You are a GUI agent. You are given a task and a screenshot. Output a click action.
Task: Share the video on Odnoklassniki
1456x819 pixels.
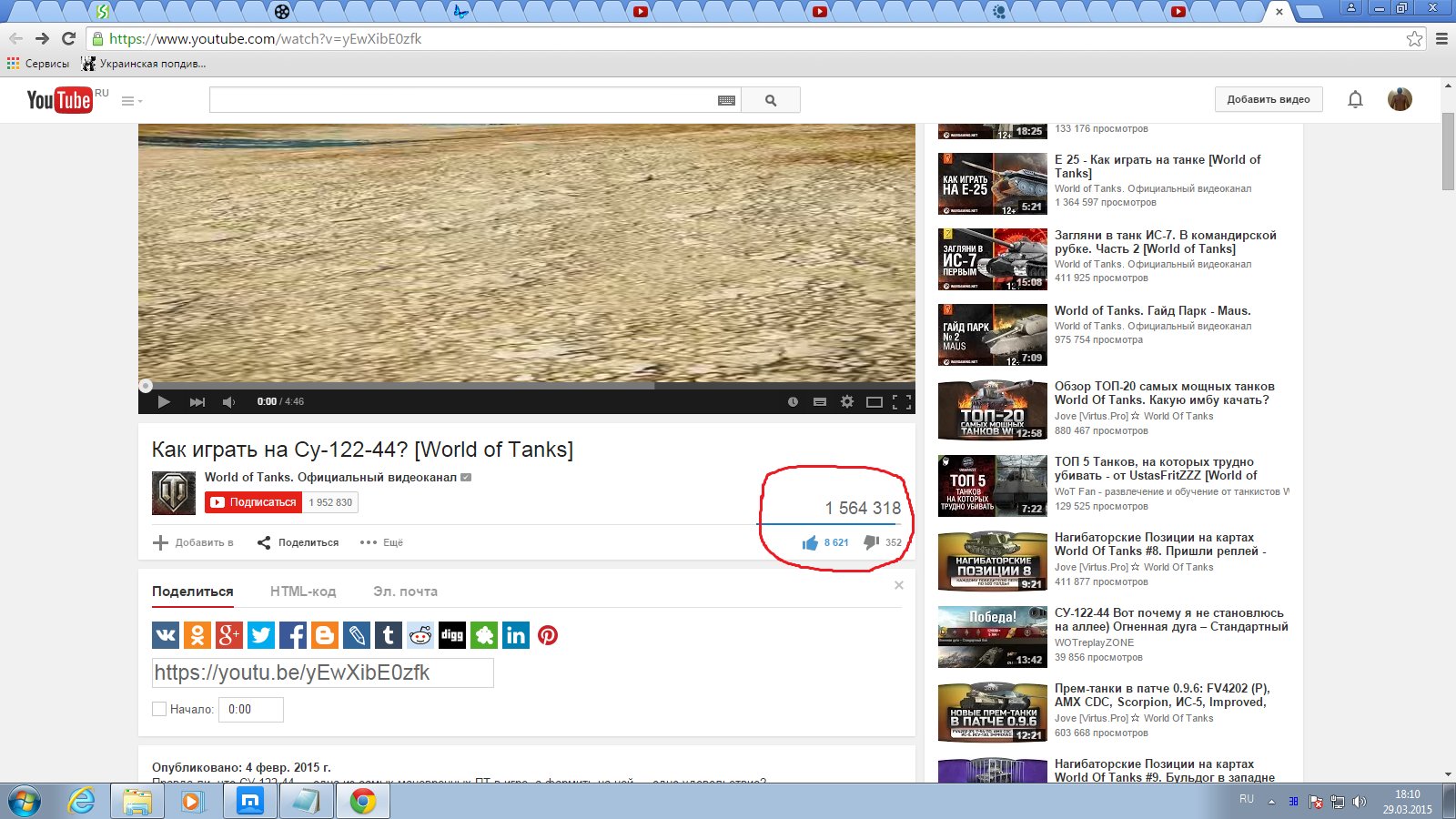(x=197, y=635)
